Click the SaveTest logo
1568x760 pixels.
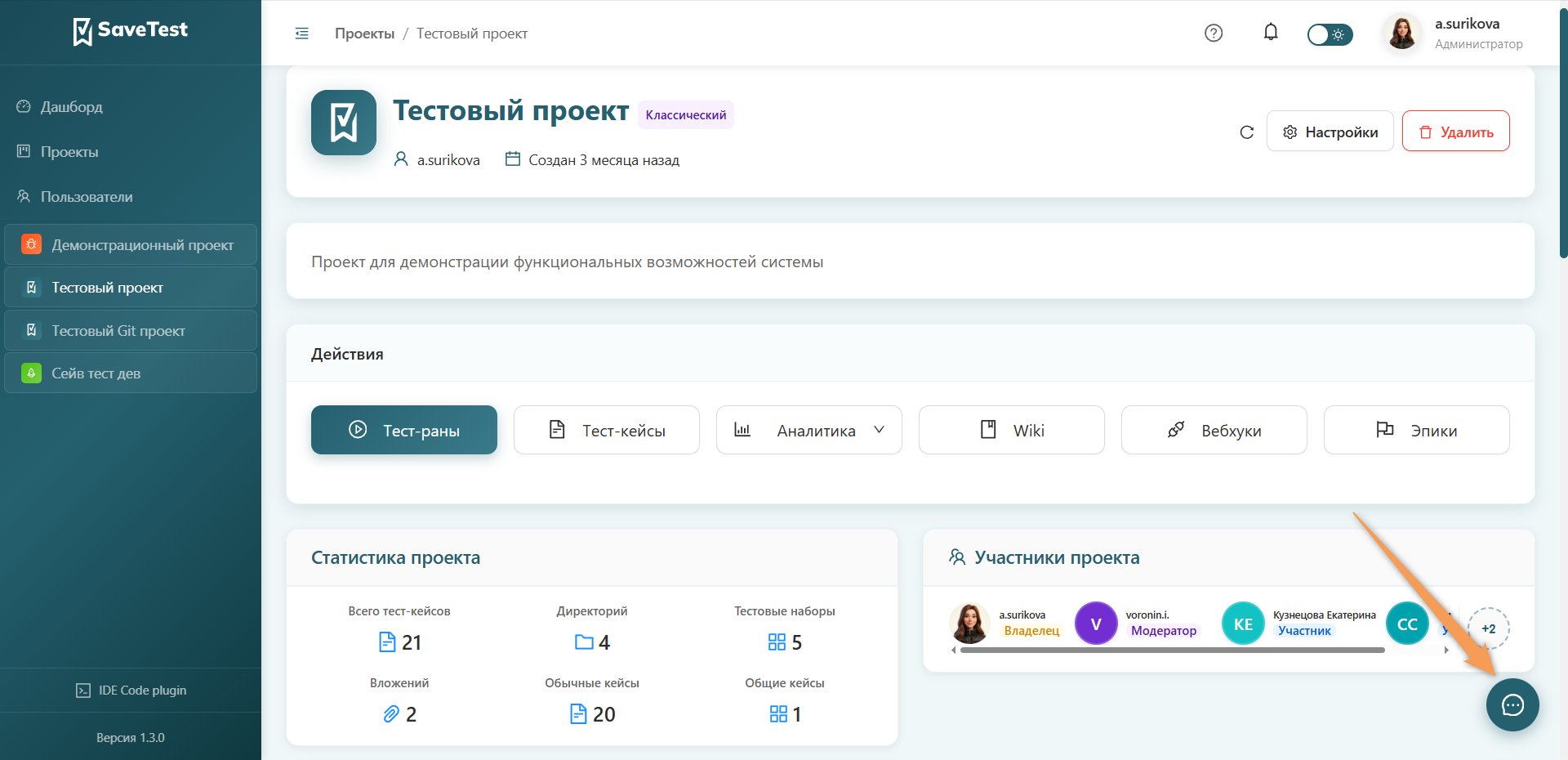pos(131,31)
